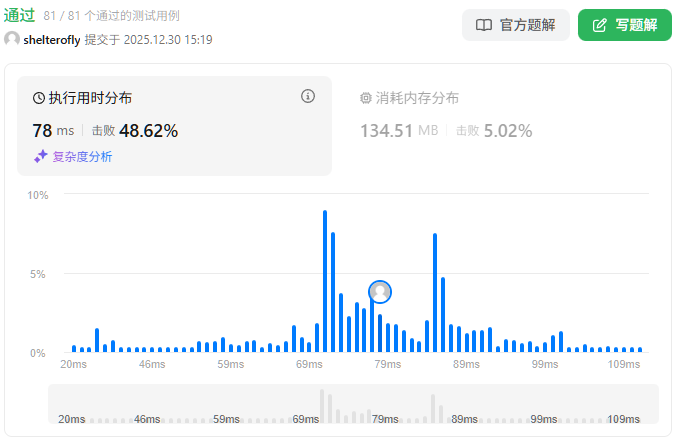Open the shelterofly username link
This screenshot has width=677, height=440.
point(52,40)
